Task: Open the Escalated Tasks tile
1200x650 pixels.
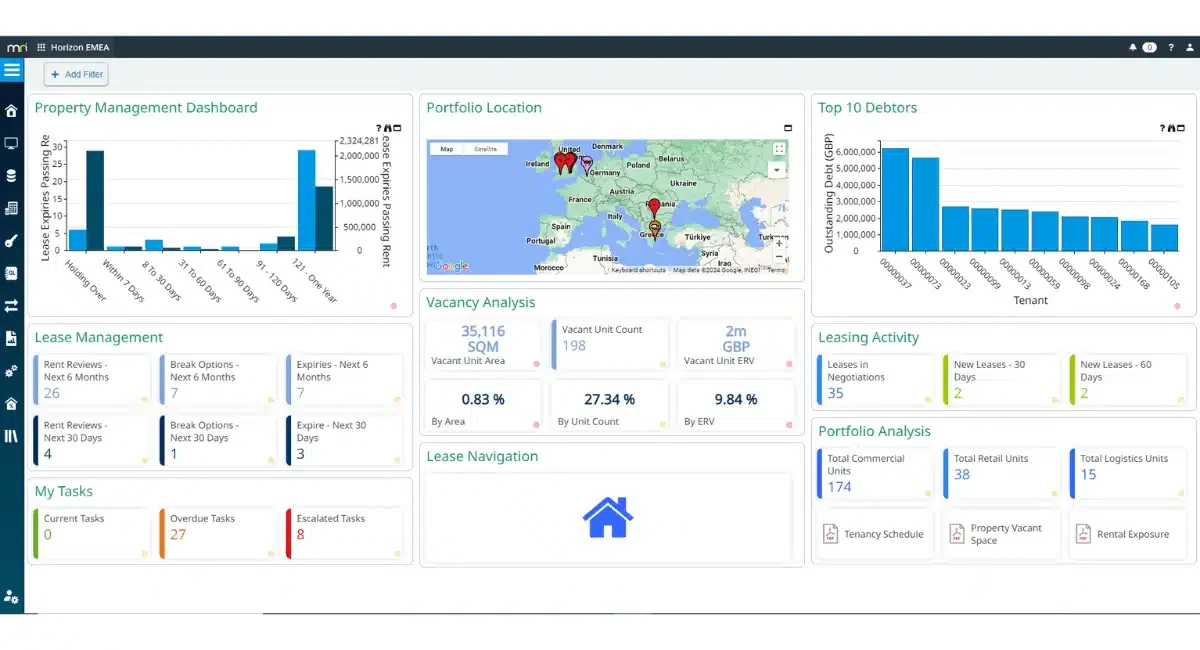Action: (x=344, y=533)
